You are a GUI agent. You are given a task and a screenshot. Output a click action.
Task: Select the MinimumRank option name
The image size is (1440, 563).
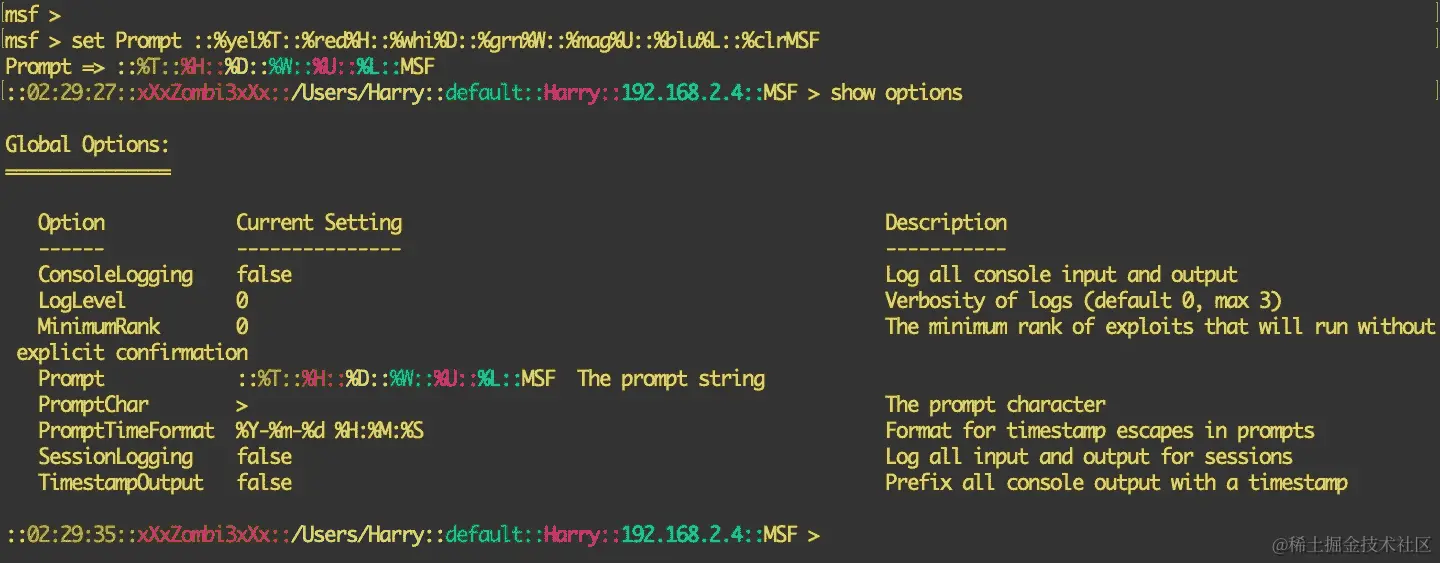pyautogui.click(x=99, y=327)
